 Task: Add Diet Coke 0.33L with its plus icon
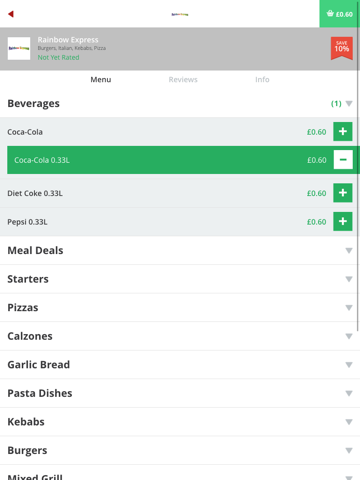coord(343,193)
